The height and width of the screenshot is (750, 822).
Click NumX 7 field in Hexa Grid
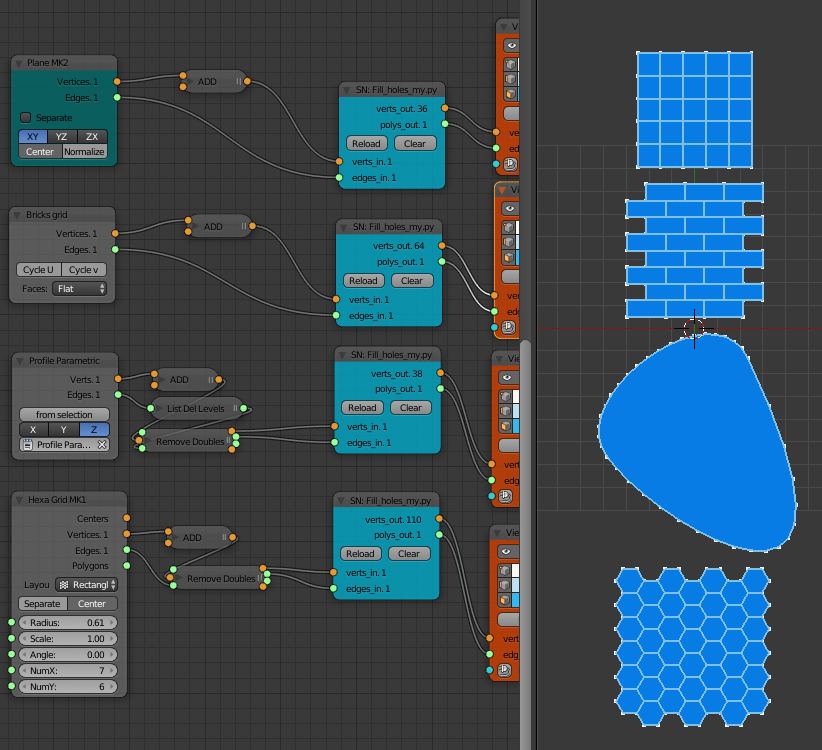pyautogui.click(x=68, y=671)
